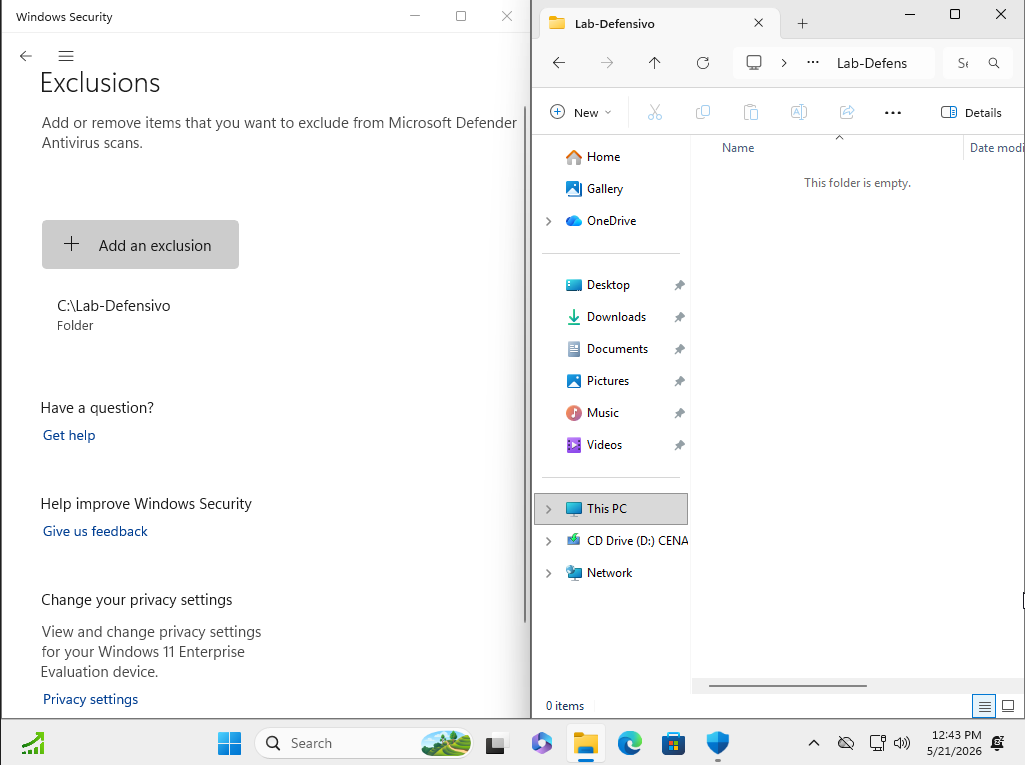Click the This PC monitor icon in address bar

click(x=754, y=63)
